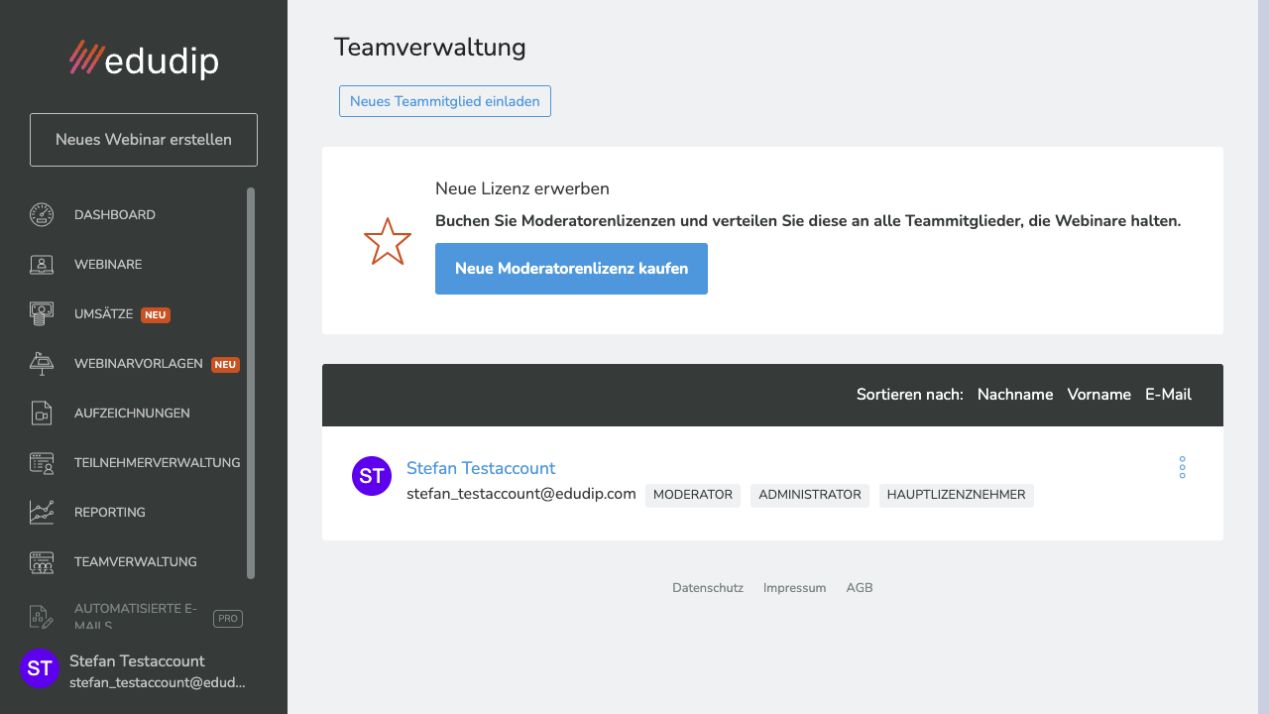
Task: Click the Aufzeichnungen recording icon
Action: [x=41, y=413]
